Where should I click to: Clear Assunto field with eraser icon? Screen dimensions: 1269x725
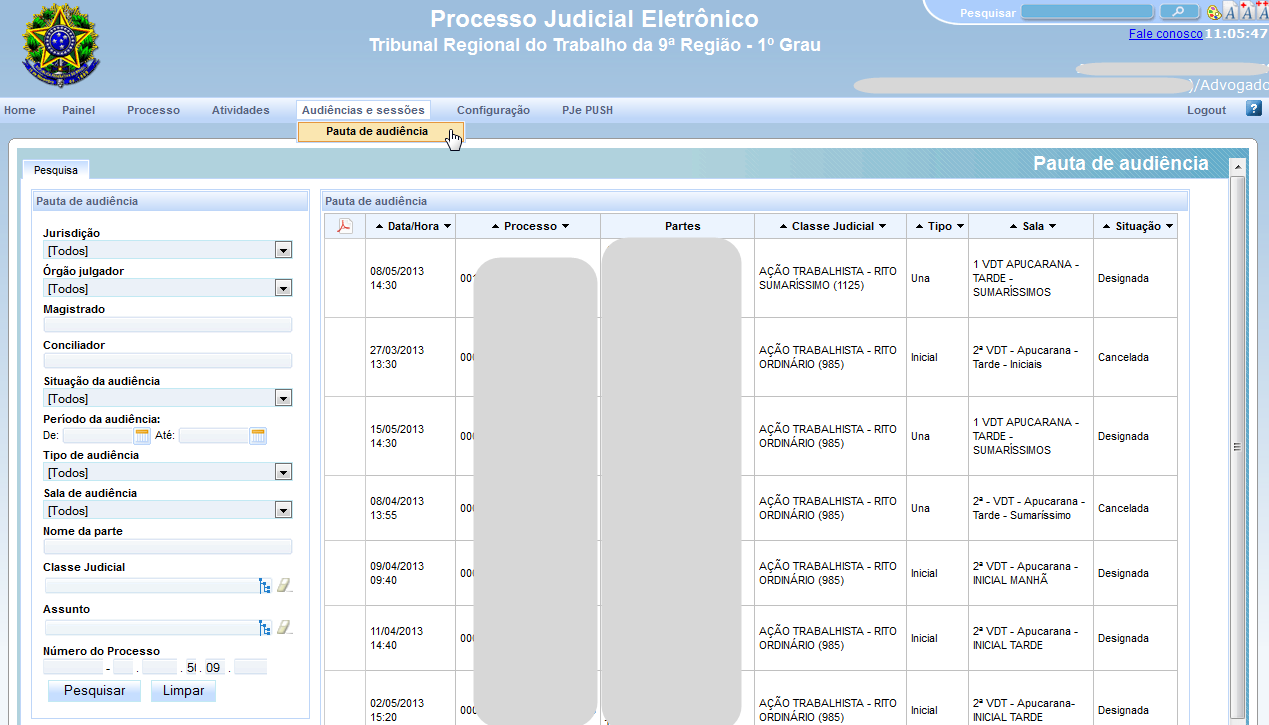point(284,627)
